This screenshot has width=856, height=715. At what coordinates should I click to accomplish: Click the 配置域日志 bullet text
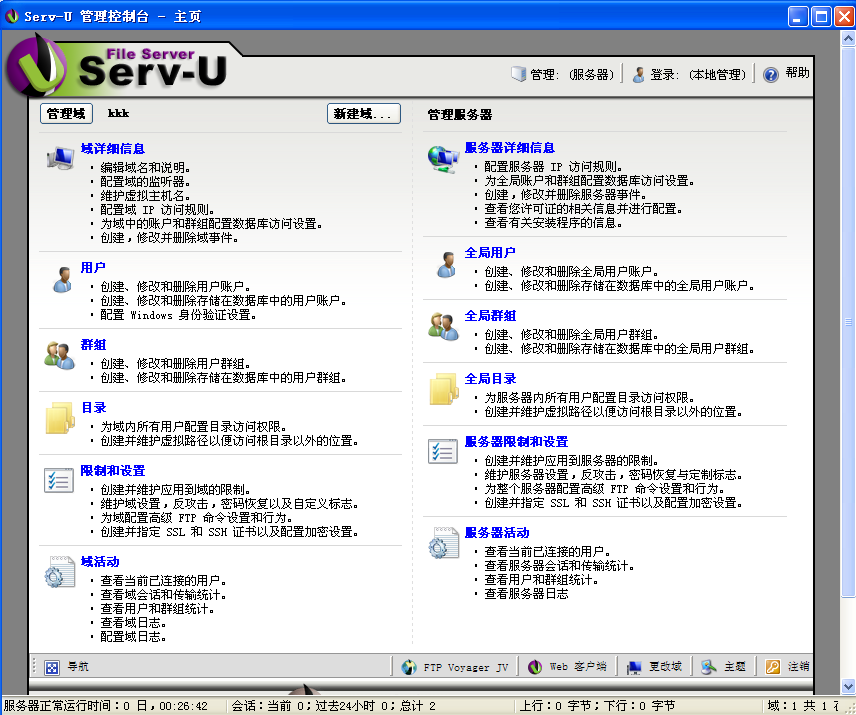tap(133, 636)
